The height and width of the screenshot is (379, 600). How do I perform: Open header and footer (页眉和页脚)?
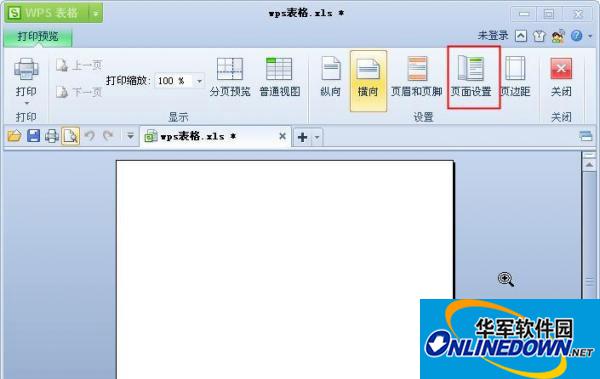pyautogui.click(x=417, y=77)
